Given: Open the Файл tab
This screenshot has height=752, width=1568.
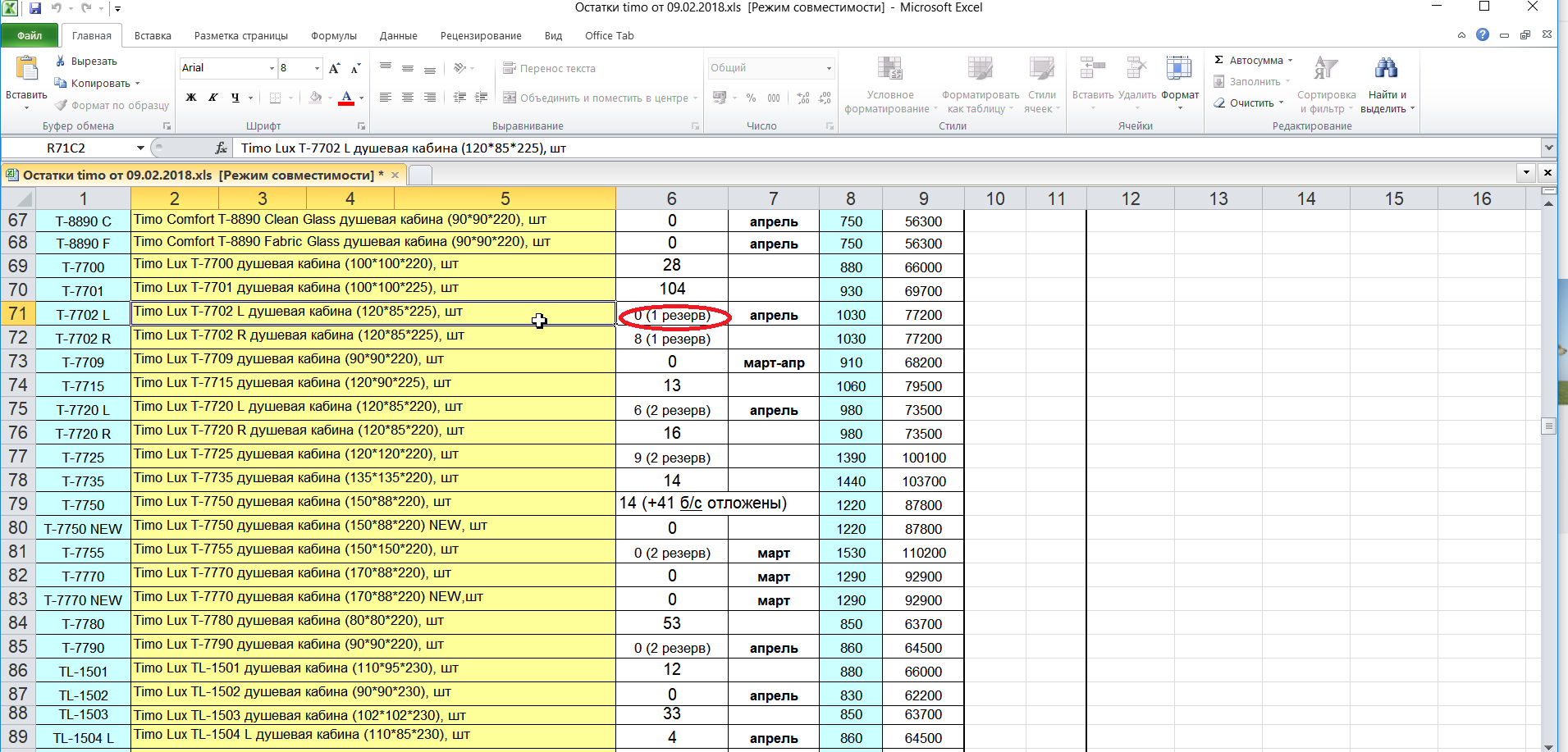Looking at the screenshot, I should coord(30,35).
